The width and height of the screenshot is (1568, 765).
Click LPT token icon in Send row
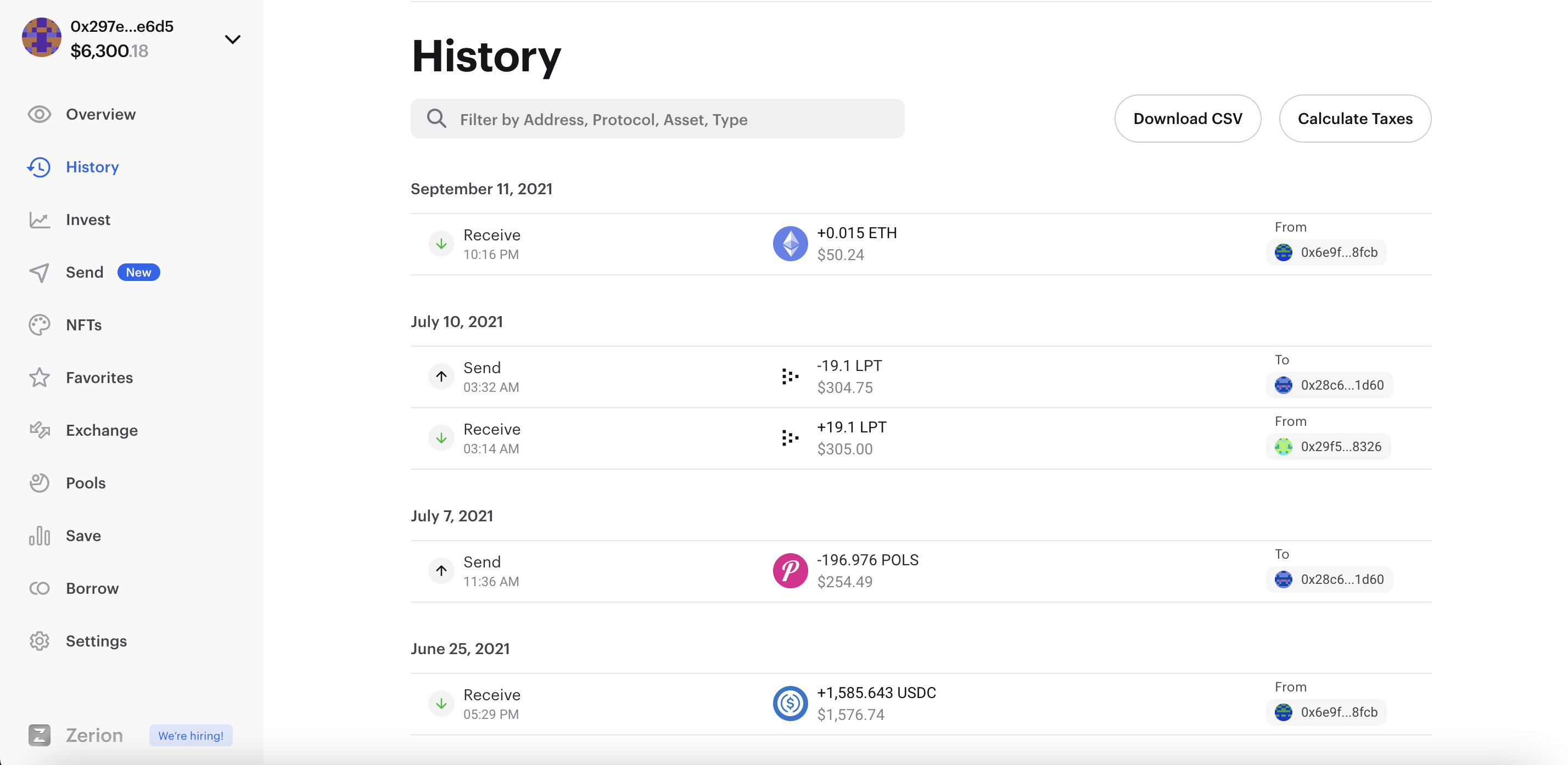790,376
